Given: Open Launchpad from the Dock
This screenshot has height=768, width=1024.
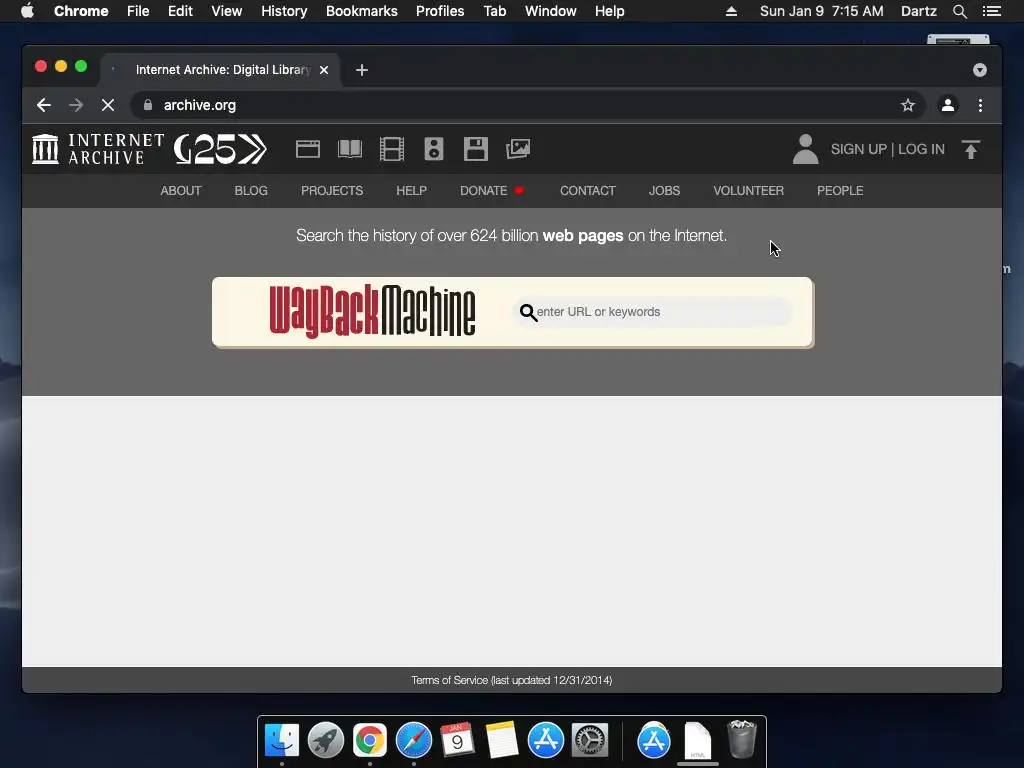Looking at the screenshot, I should 325,740.
